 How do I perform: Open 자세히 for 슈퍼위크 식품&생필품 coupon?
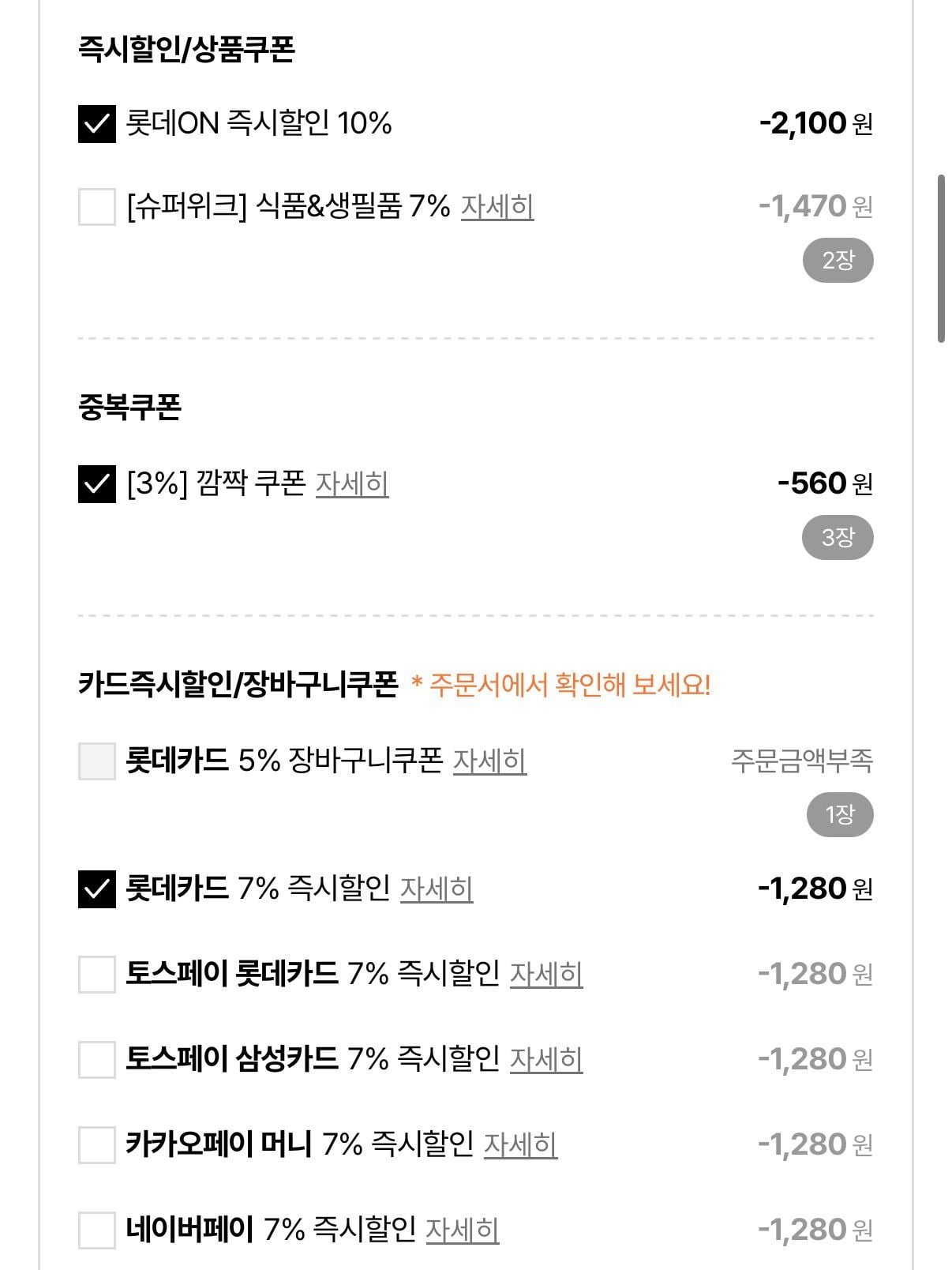(497, 207)
